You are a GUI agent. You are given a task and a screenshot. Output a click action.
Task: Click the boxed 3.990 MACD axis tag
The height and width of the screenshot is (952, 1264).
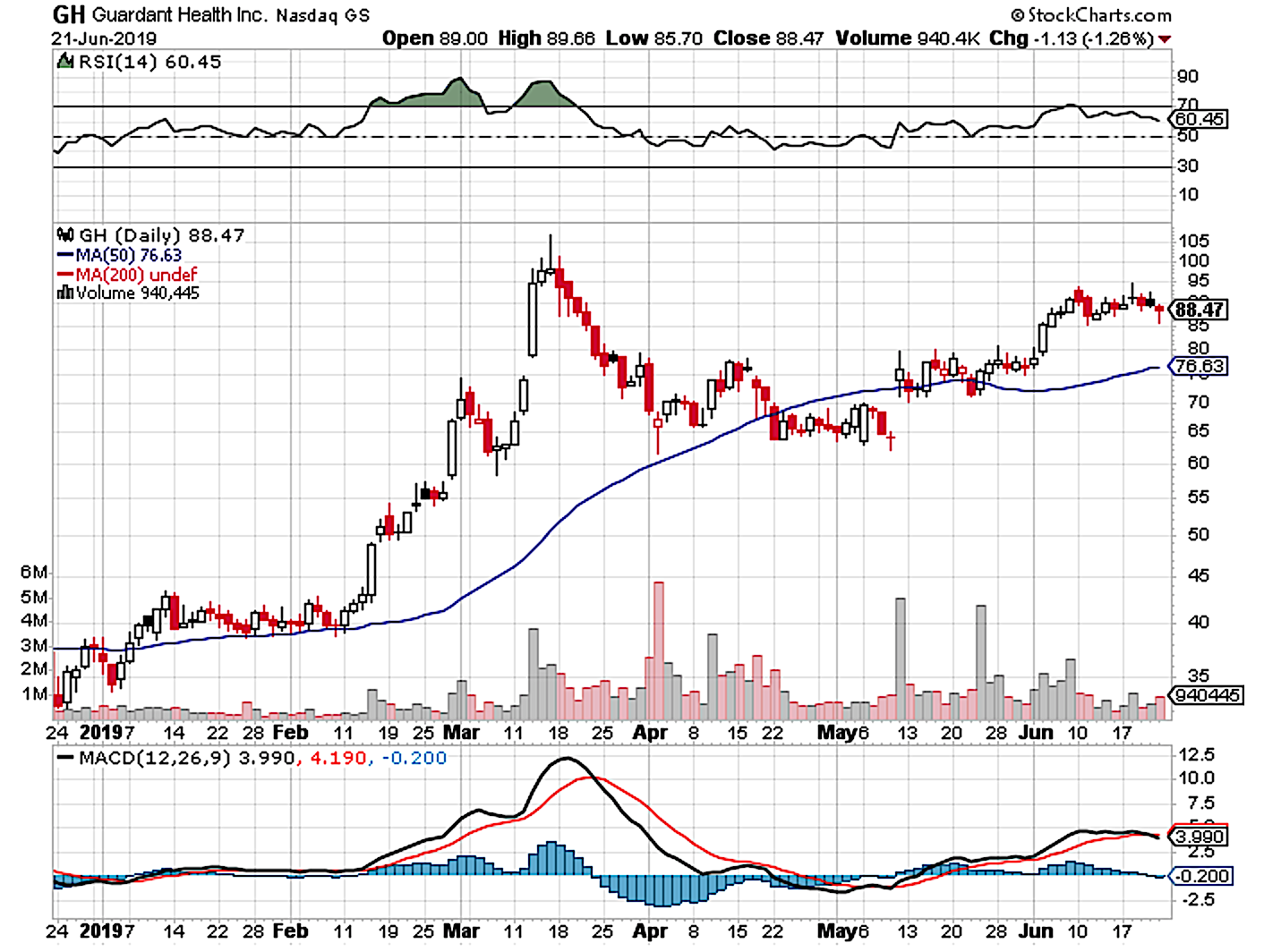(x=1200, y=837)
